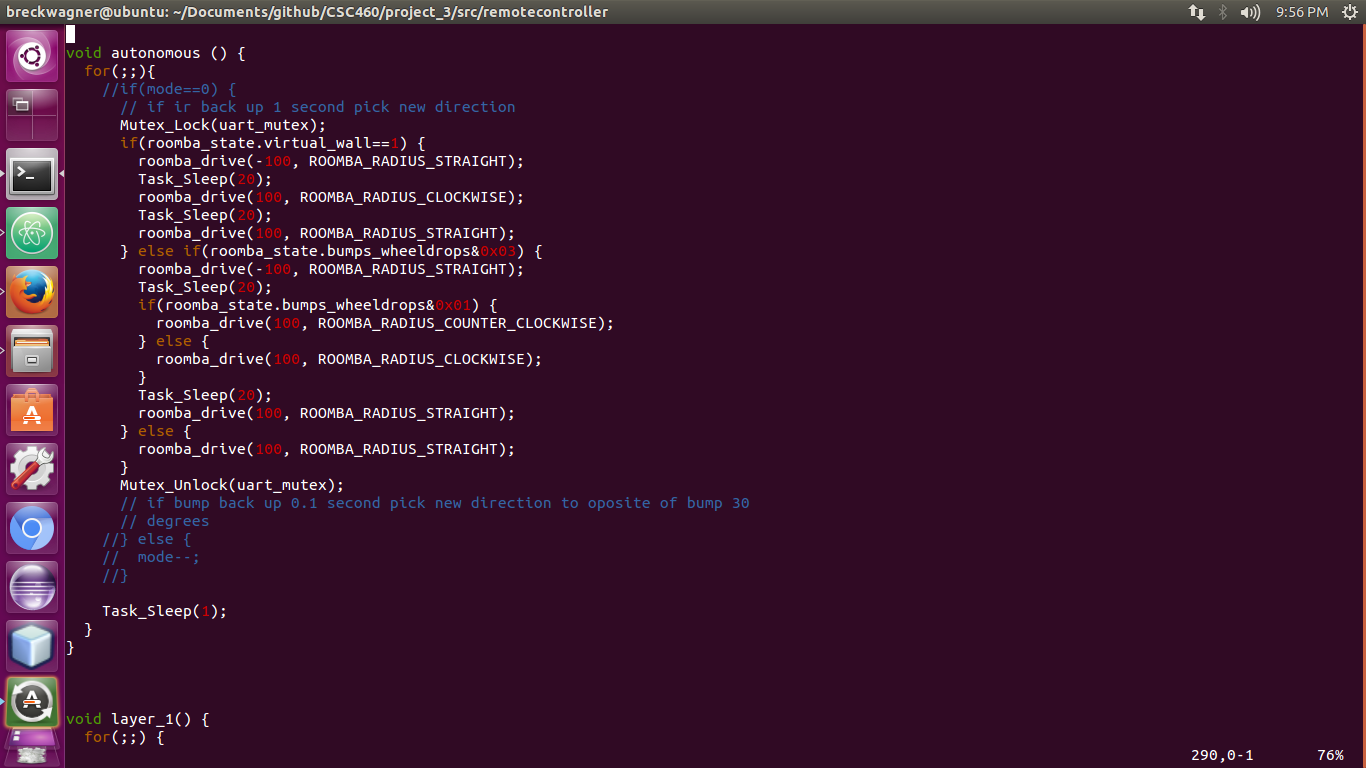
Task: Place cursor on 'void autonomous () {' line
Action: 156,53
